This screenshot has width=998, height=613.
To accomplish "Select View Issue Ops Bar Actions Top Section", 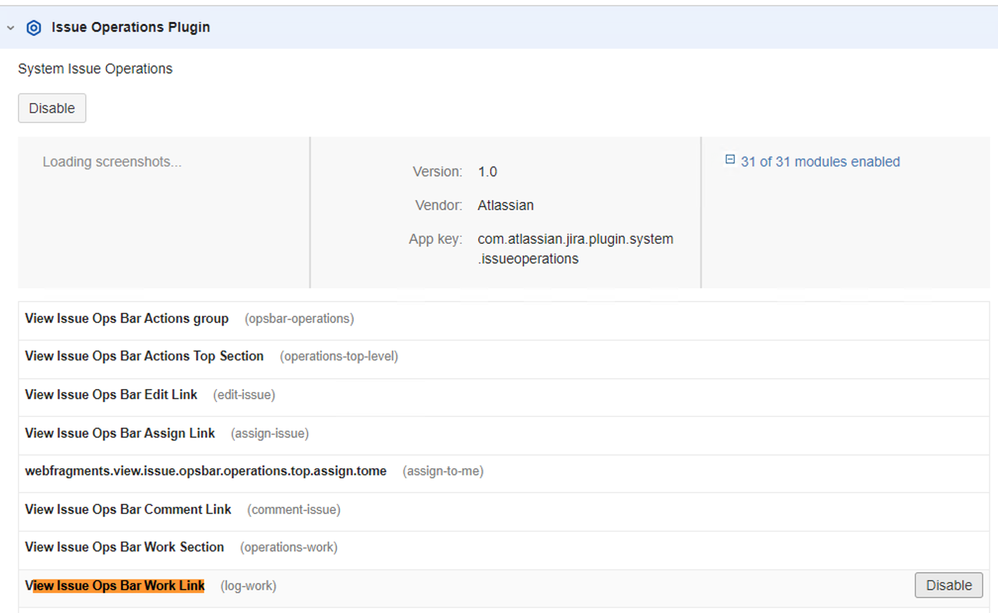I will (503, 359).
